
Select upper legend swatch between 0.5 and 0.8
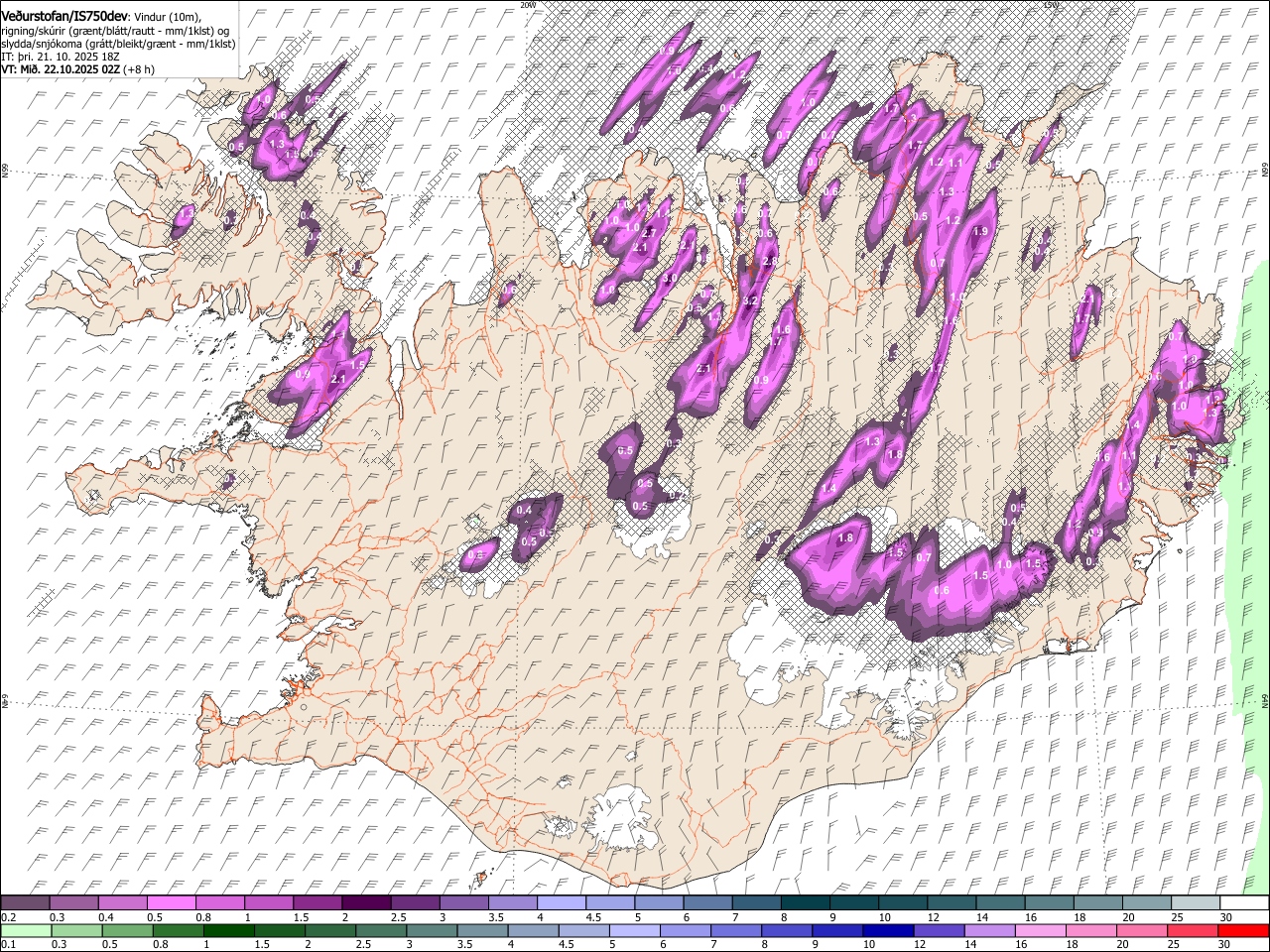171,903
